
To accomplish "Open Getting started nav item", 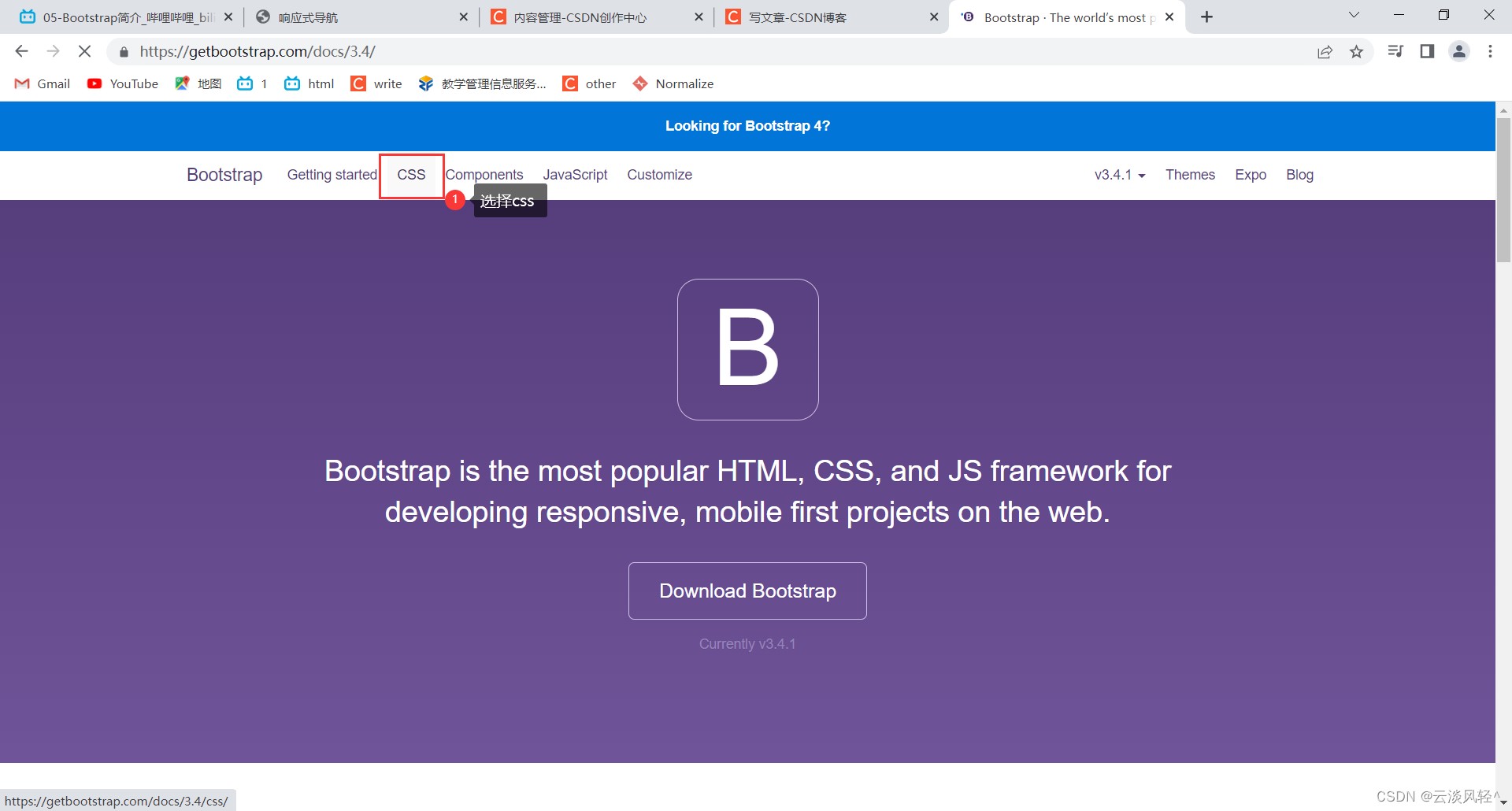I will pos(332,175).
